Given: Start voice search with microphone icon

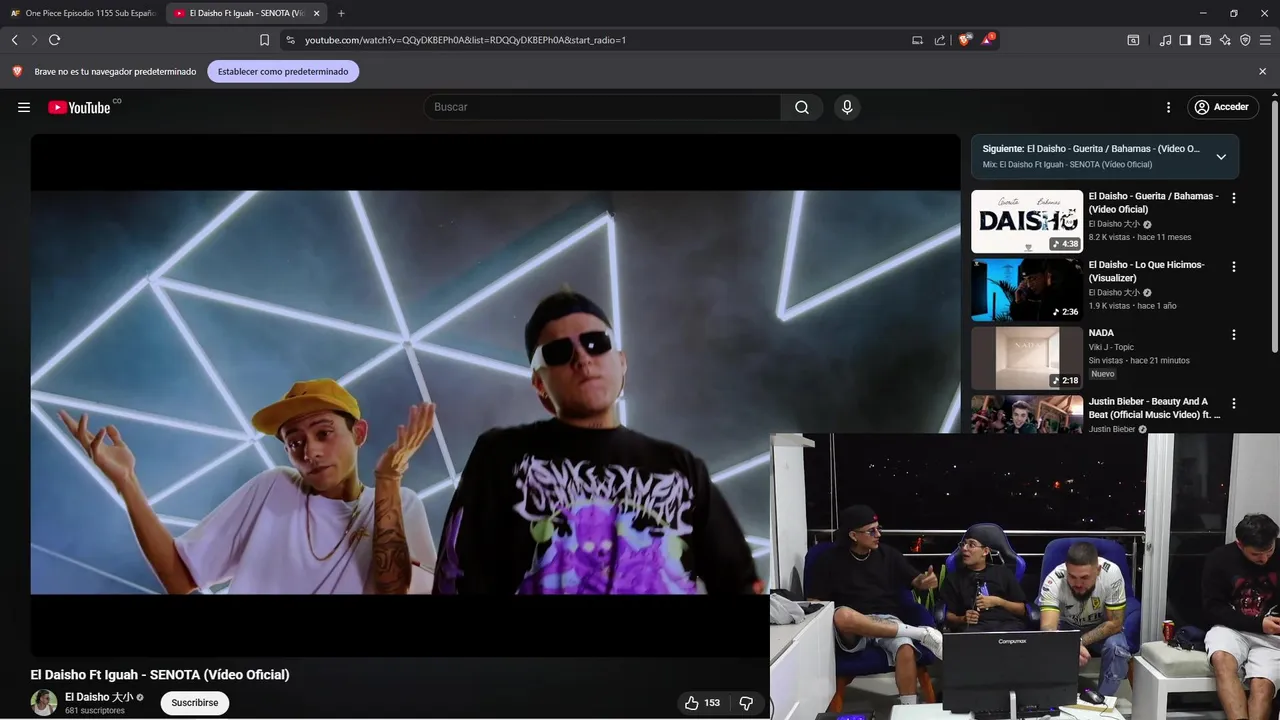Looking at the screenshot, I should click(847, 107).
